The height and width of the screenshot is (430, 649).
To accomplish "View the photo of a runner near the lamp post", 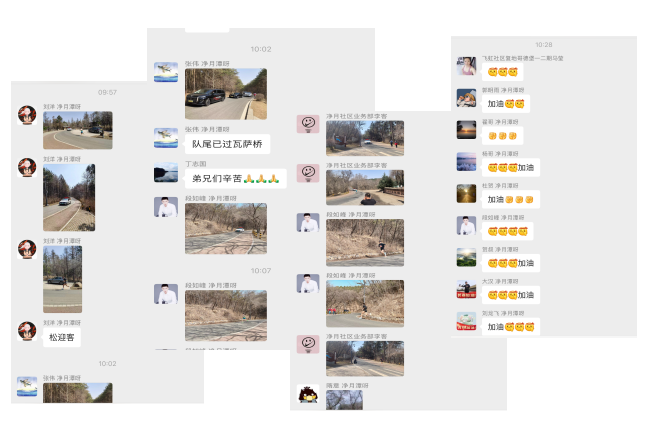I will coord(365,304).
